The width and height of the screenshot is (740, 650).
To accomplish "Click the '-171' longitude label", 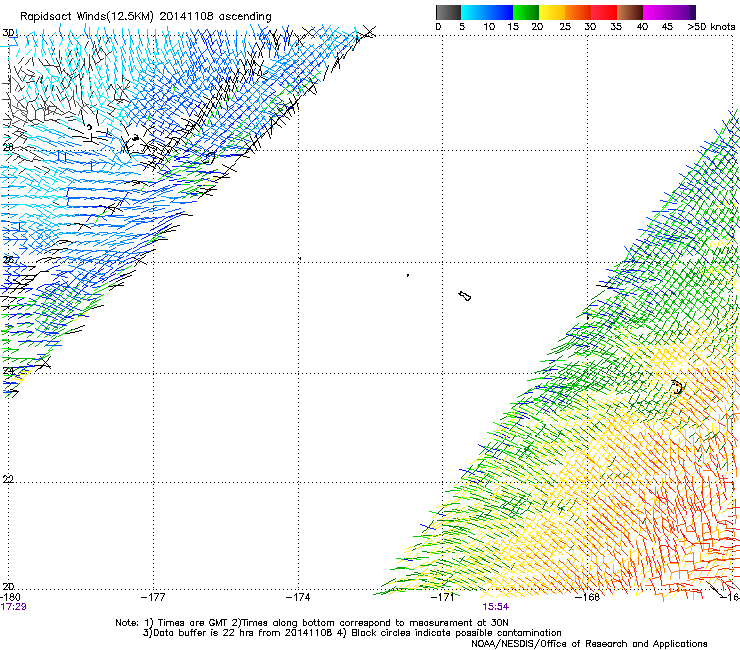I will point(443,597).
